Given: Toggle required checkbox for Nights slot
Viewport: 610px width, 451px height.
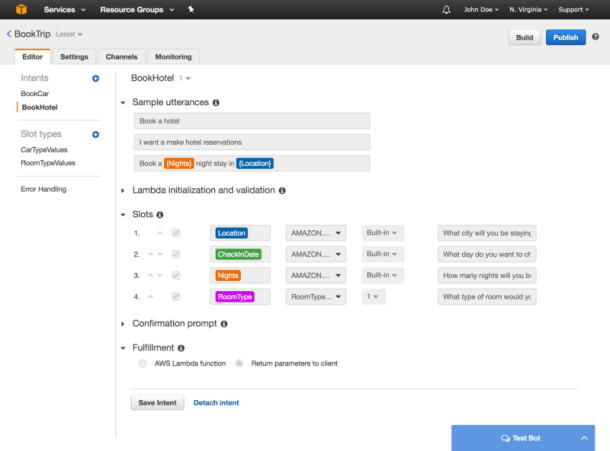Looking at the screenshot, I should pos(176,276).
